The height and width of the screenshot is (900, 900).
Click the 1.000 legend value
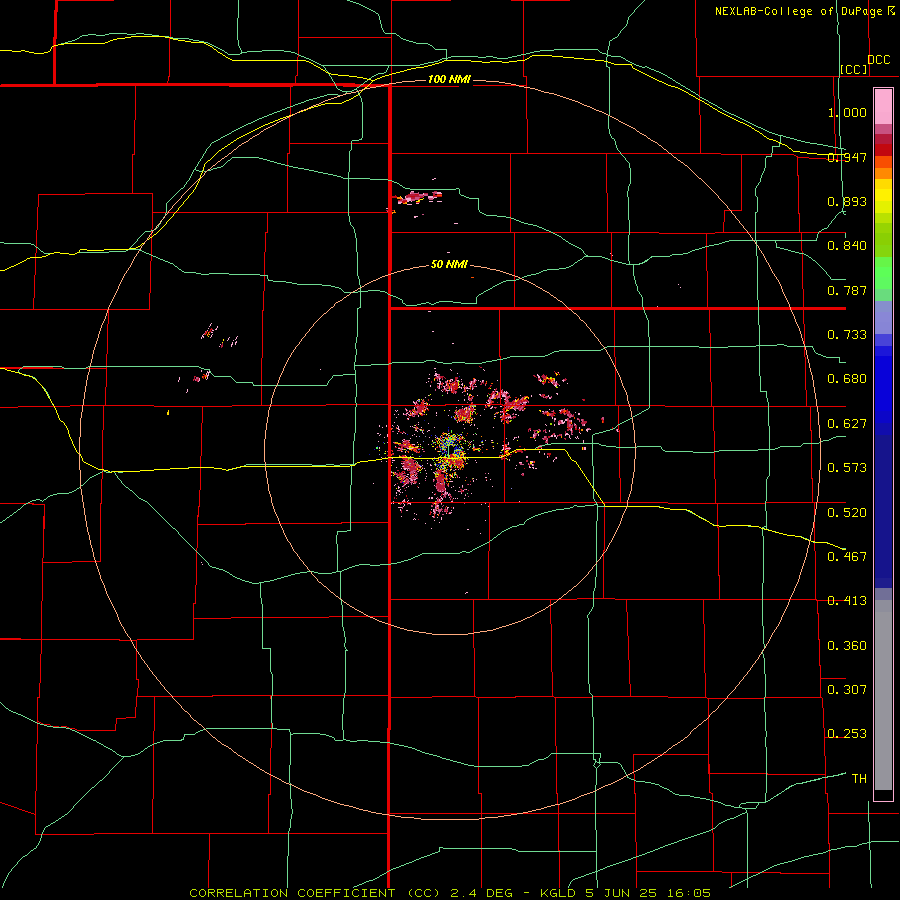coord(847,112)
